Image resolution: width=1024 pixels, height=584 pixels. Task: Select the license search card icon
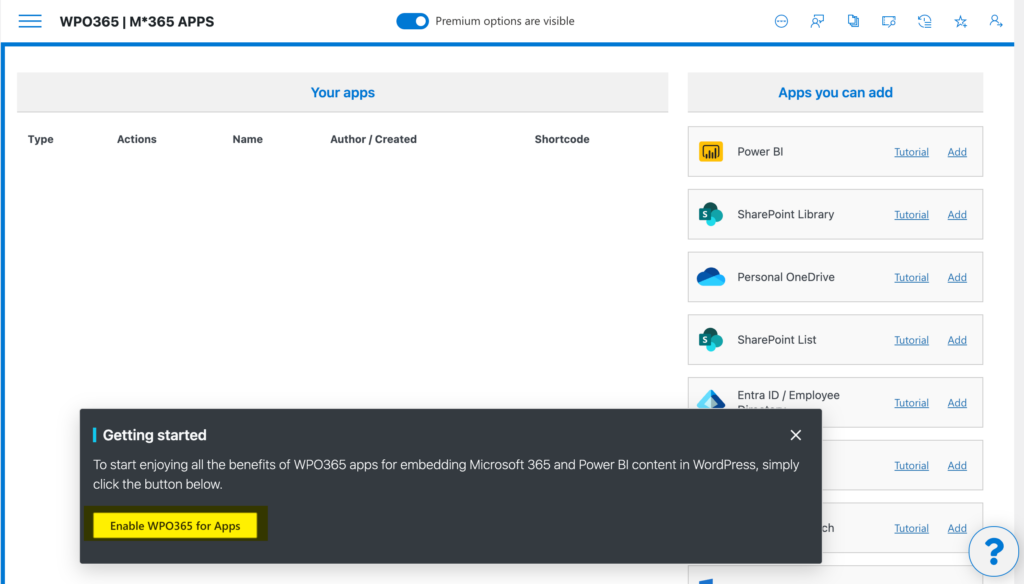[x=888, y=20]
